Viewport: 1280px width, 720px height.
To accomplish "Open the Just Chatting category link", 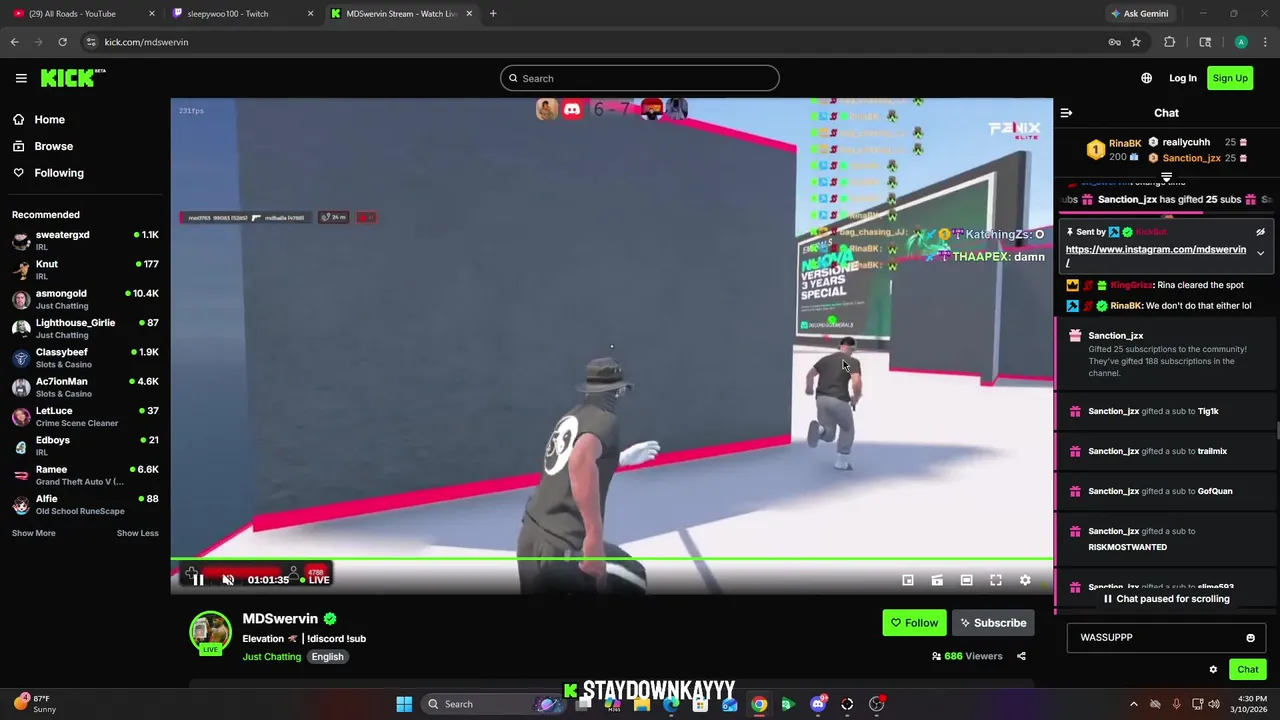I will 271,657.
